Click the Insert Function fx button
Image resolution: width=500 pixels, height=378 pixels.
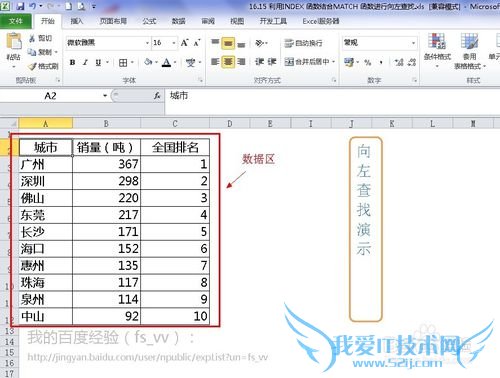click(x=157, y=96)
